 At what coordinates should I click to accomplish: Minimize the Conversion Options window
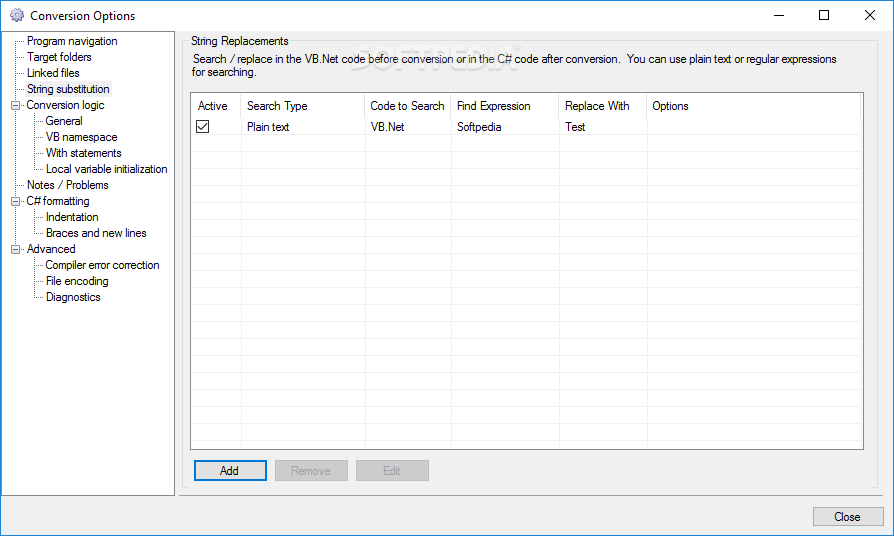(779, 15)
